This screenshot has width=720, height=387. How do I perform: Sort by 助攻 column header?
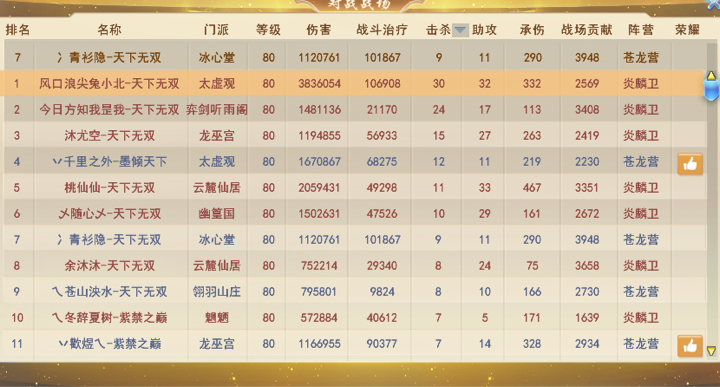[484, 30]
